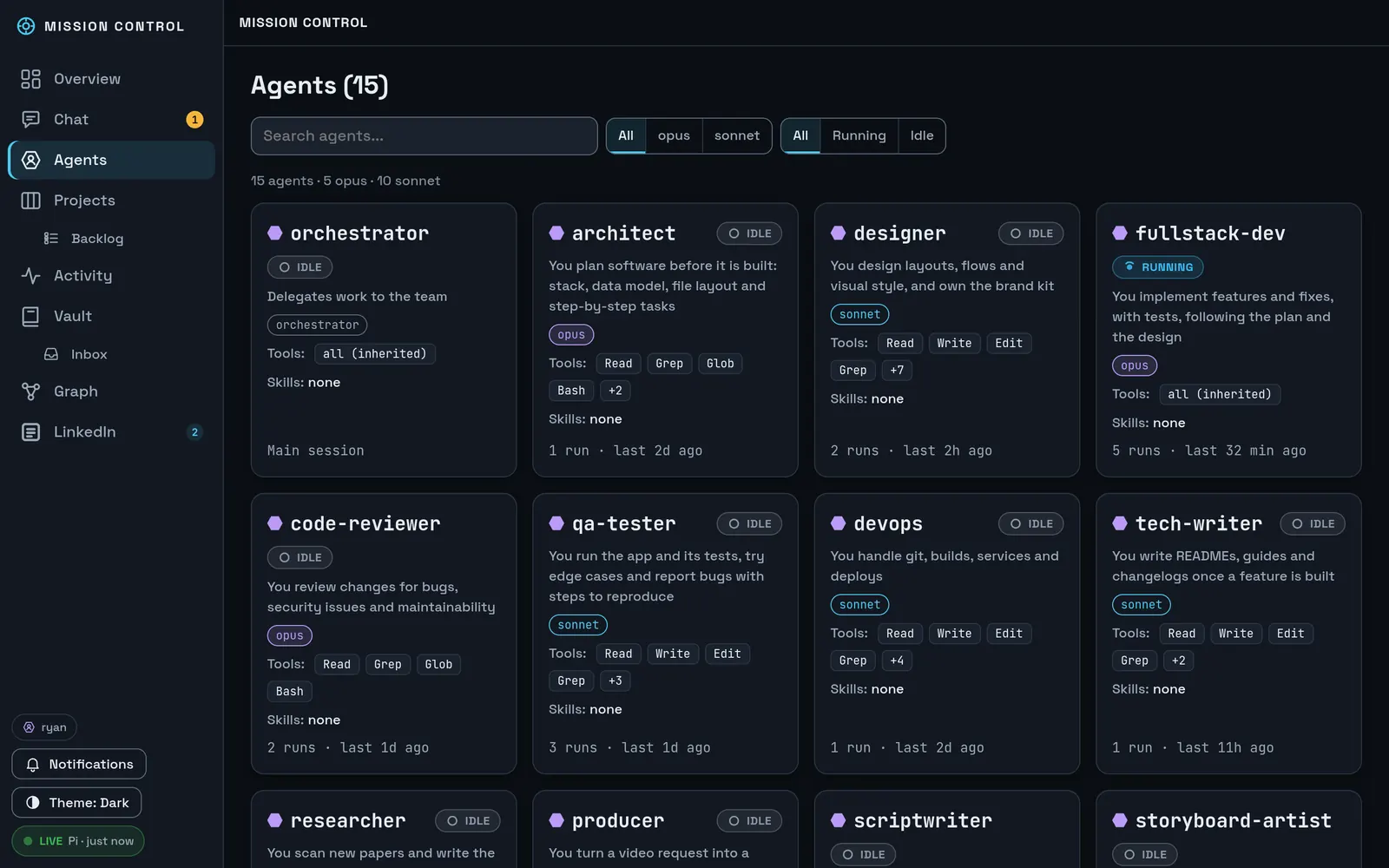Open the storyboard-artist agent title
The width and height of the screenshot is (1389, 868).
coord(1234,820)
